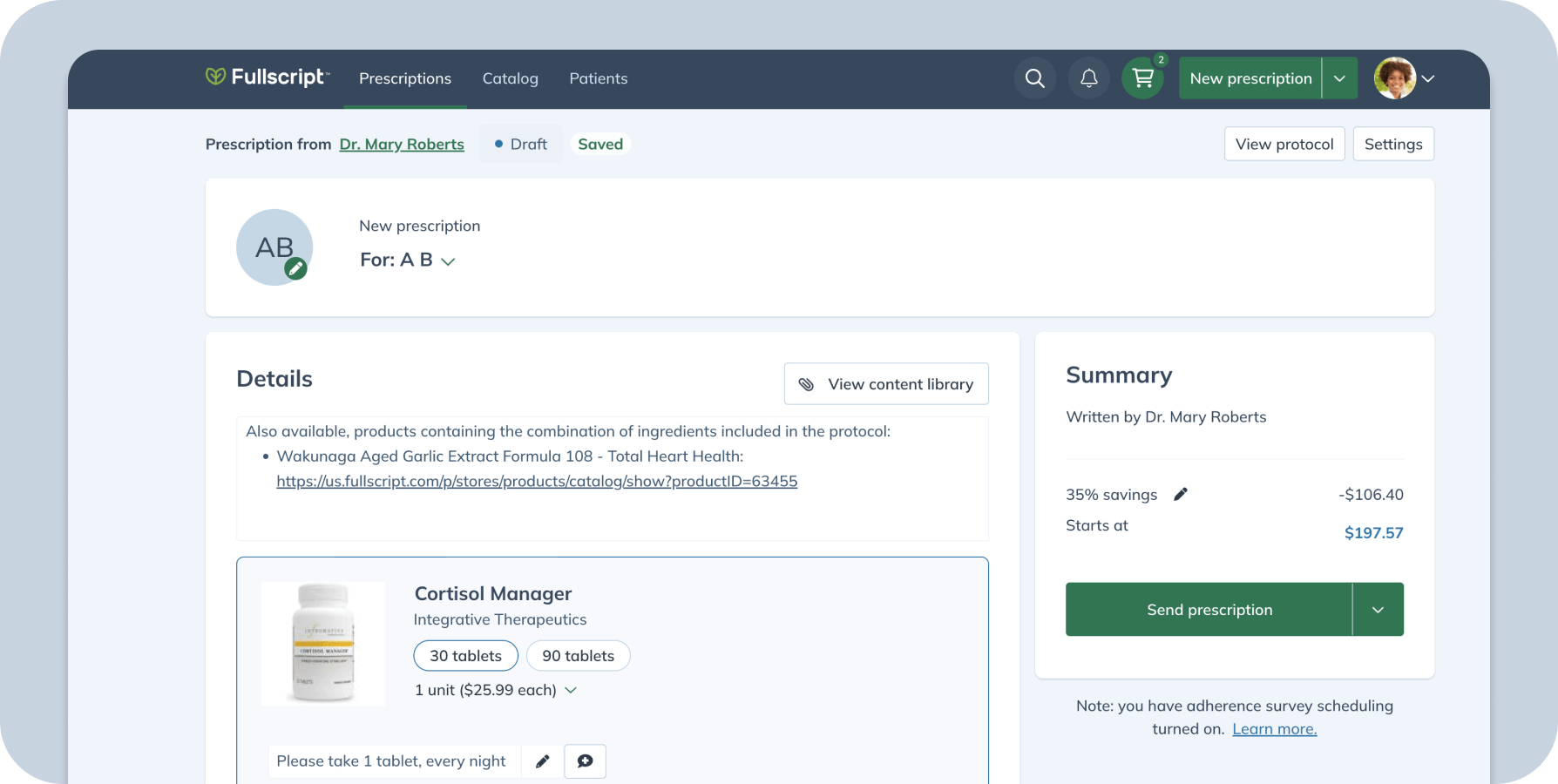Click the Draft status badge
The height and width of the screenshot is (784, 1558).
click(x=521, y=144)
